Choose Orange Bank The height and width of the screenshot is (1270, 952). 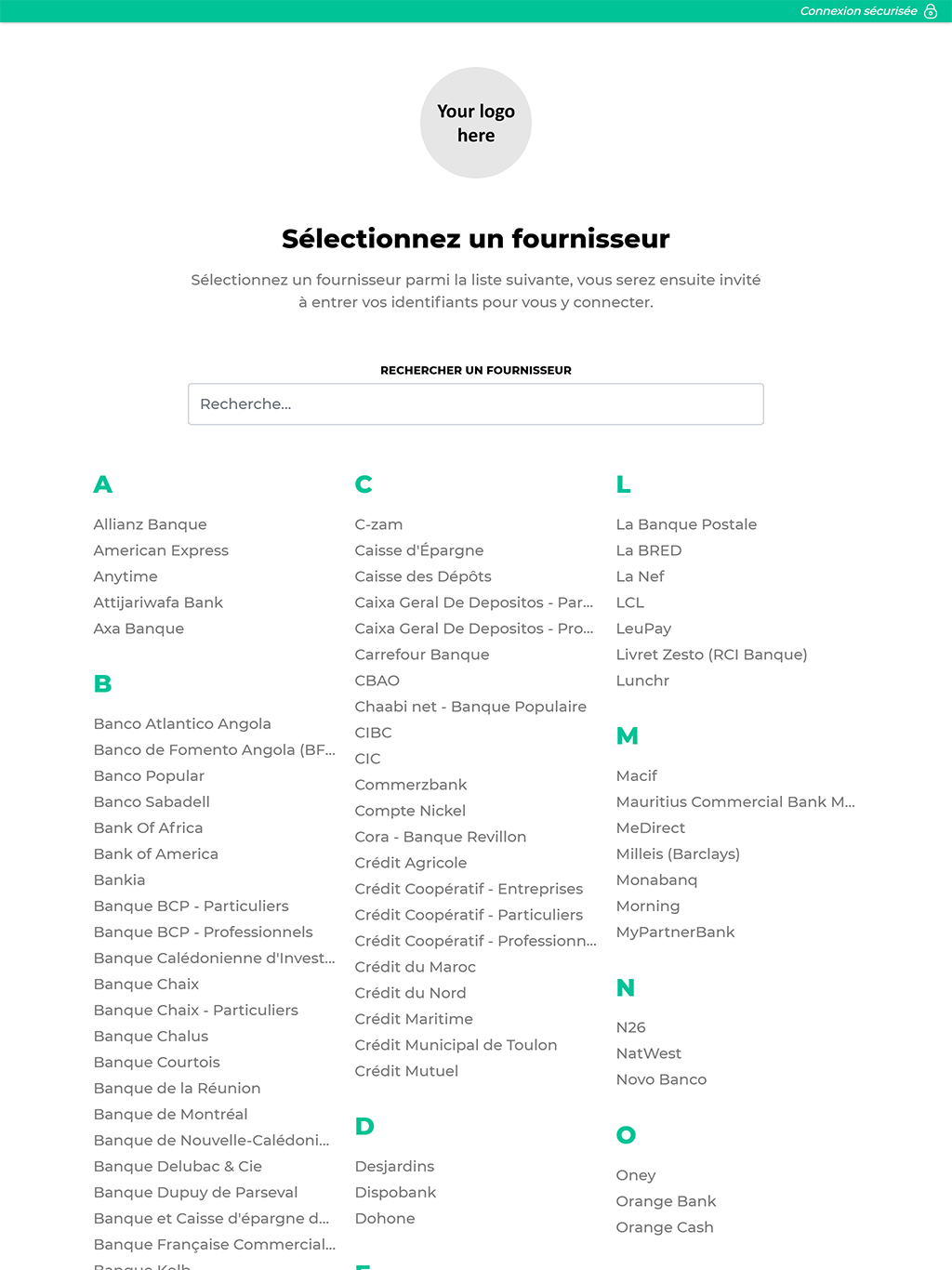[666, 1201]
